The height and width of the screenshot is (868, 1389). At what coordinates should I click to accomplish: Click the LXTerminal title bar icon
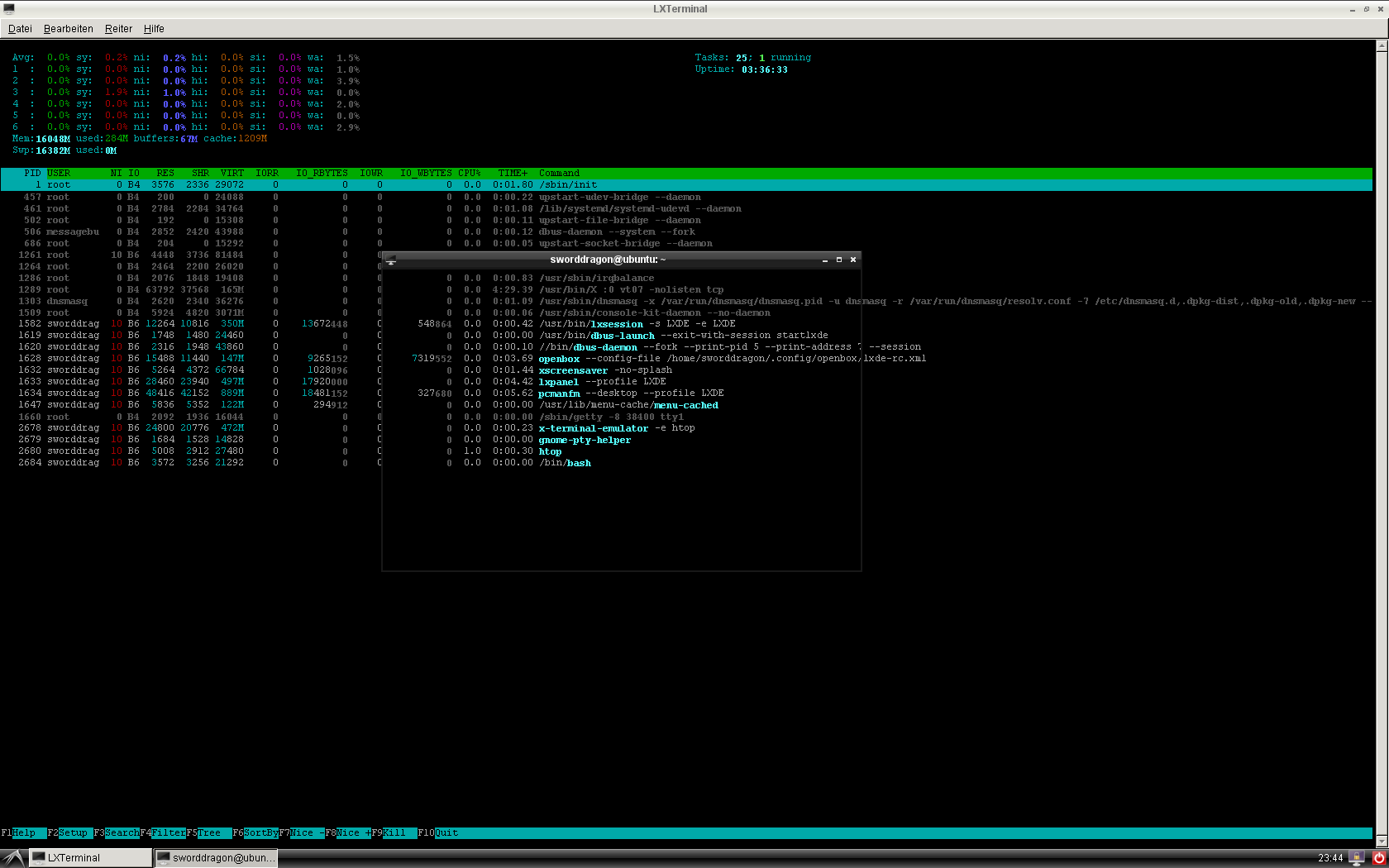click(x=9, y=9)
